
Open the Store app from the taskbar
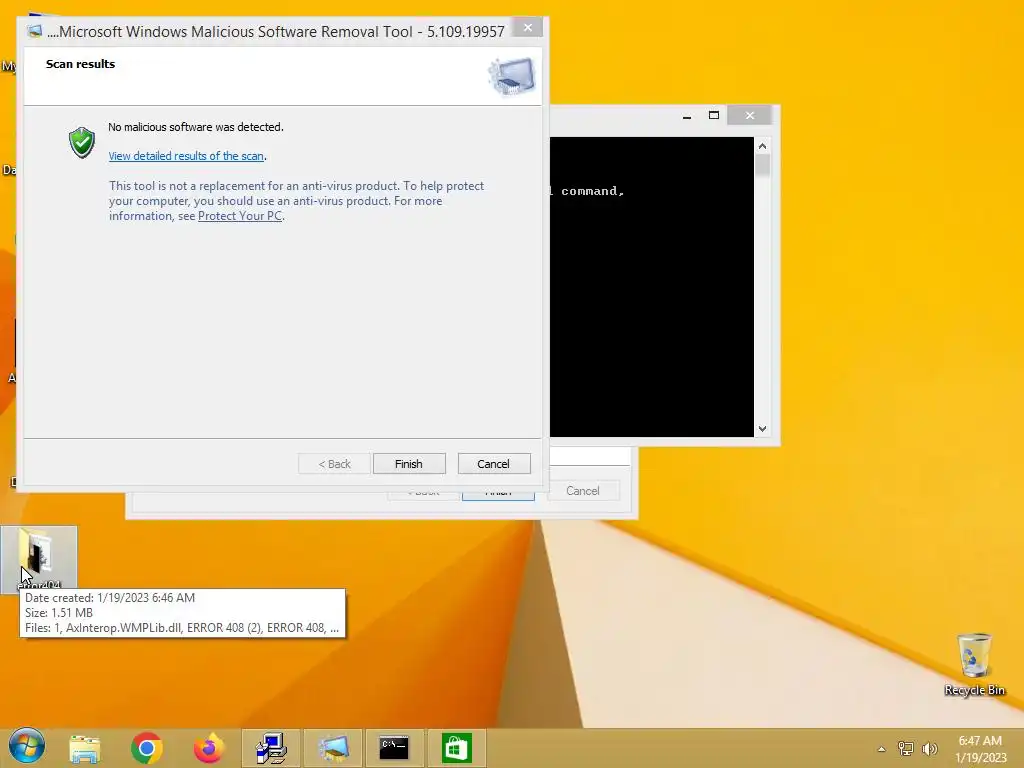point(456,748)
